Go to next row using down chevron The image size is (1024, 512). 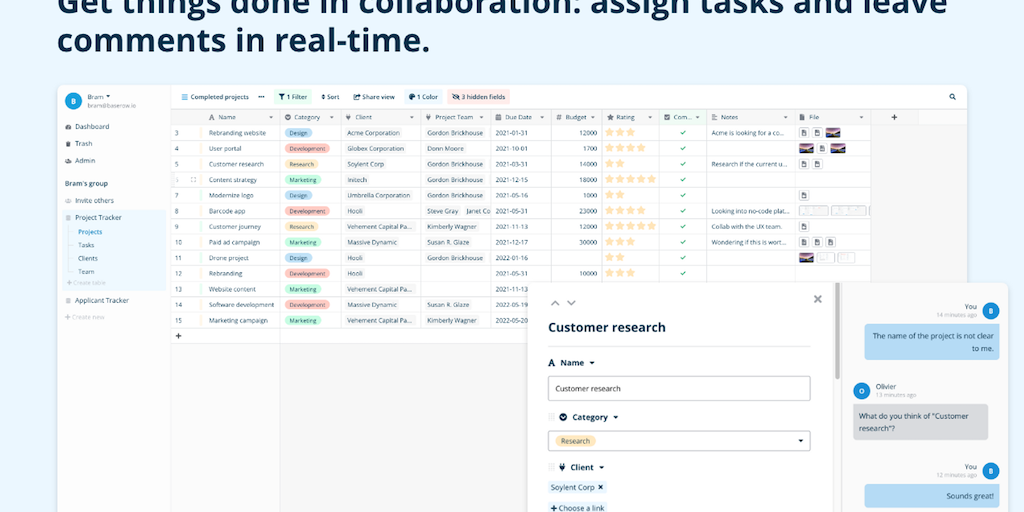(x=571, y=302)
